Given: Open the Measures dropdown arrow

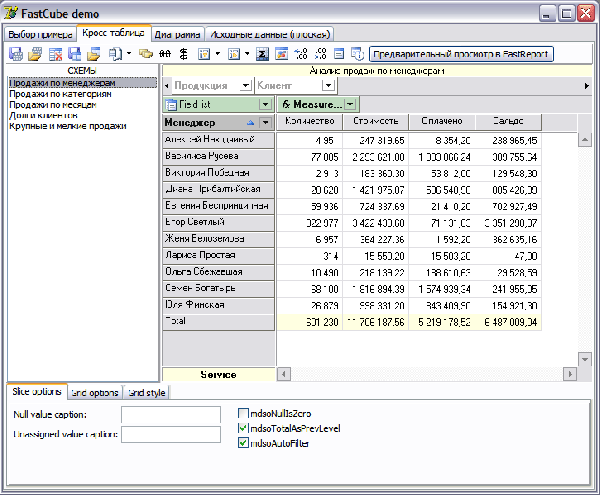Looking at the screenshot, I should [351, 104].
